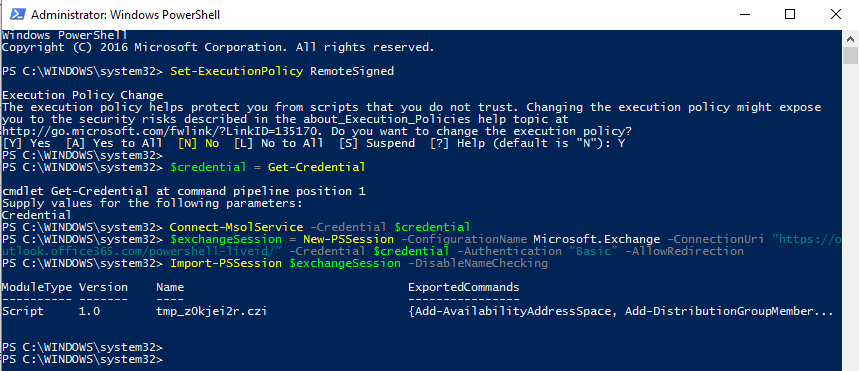Click the Connect-MsolService command text
Image resolution: width=859 pixels, height=371 pixels.
coord(237,227)
